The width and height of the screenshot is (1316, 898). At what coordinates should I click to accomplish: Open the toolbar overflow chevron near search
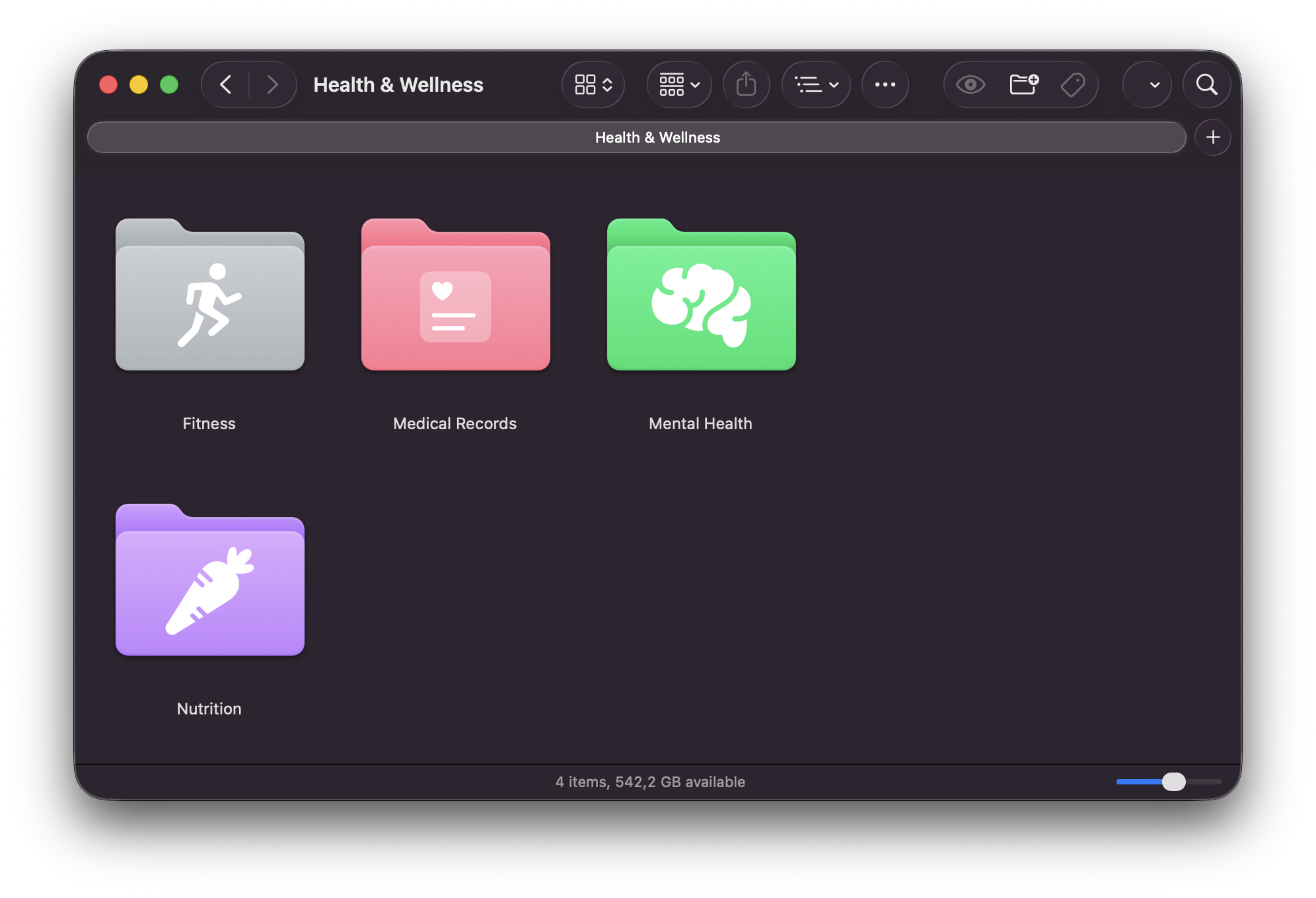(1147, 85)
